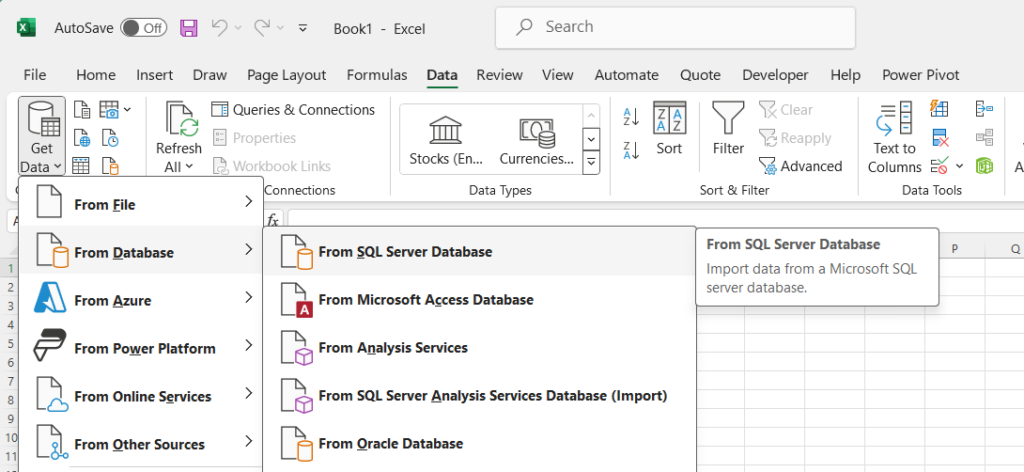Expand the From Azure submenu
Viewport: 1024px width, 472px height.
[140, 300]
